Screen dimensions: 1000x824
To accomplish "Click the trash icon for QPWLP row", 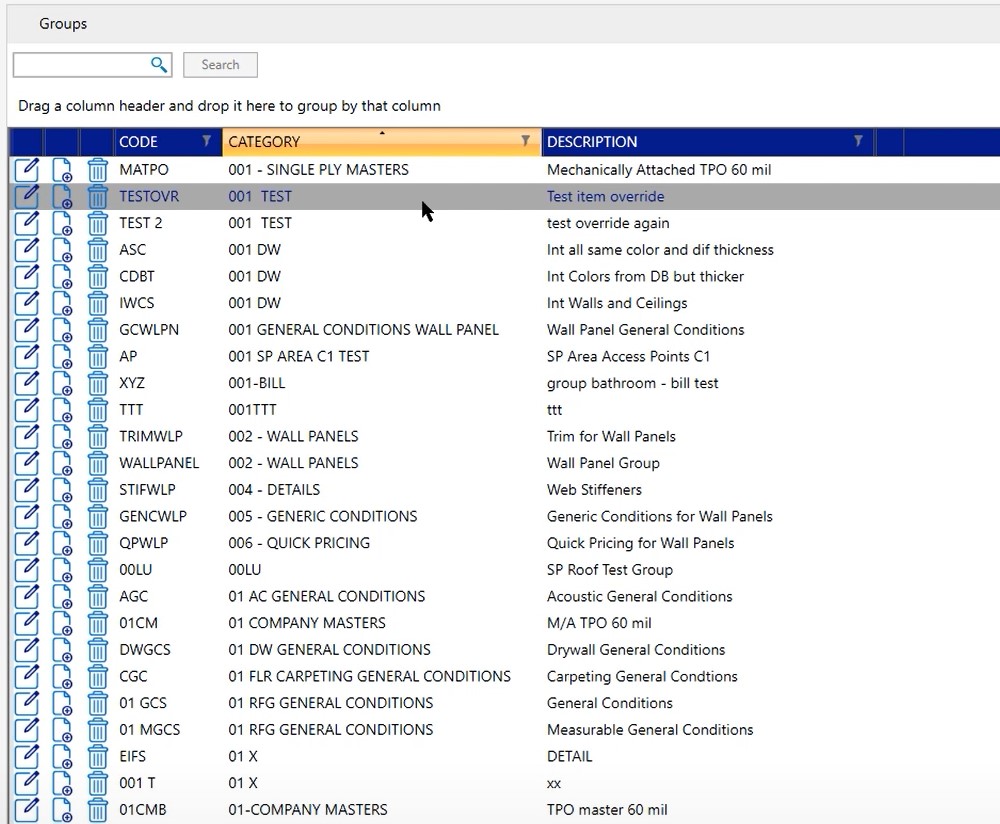I will (x=97, y=543).
